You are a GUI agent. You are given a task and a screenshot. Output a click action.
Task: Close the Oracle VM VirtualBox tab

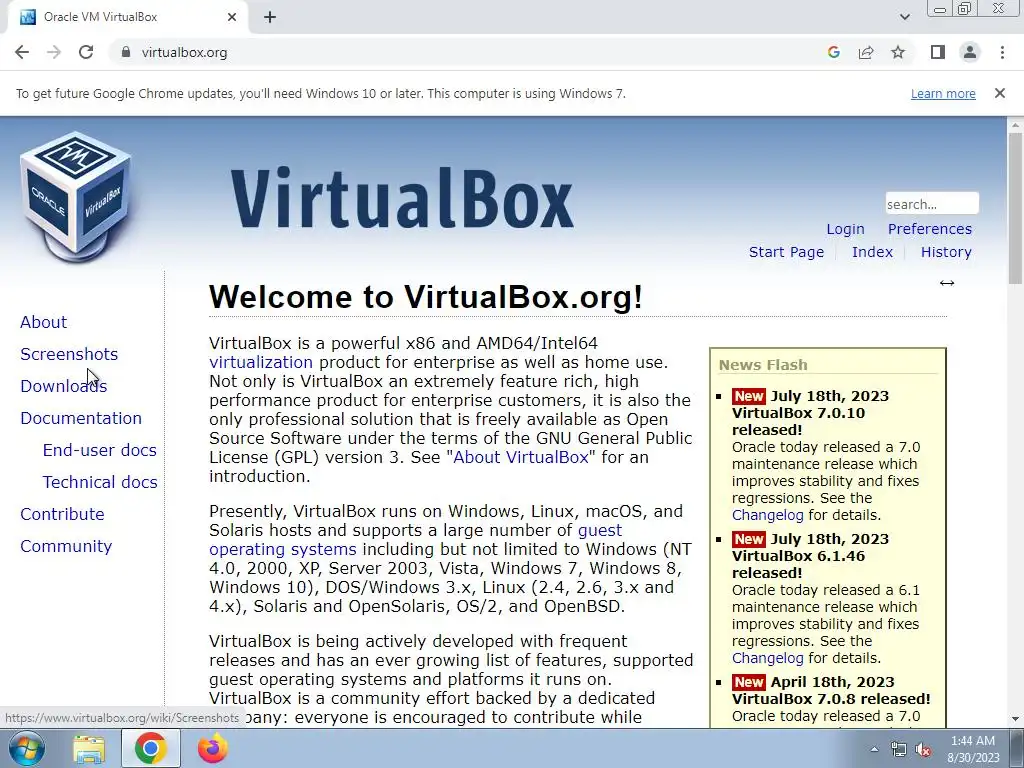[x=232, y=18]
